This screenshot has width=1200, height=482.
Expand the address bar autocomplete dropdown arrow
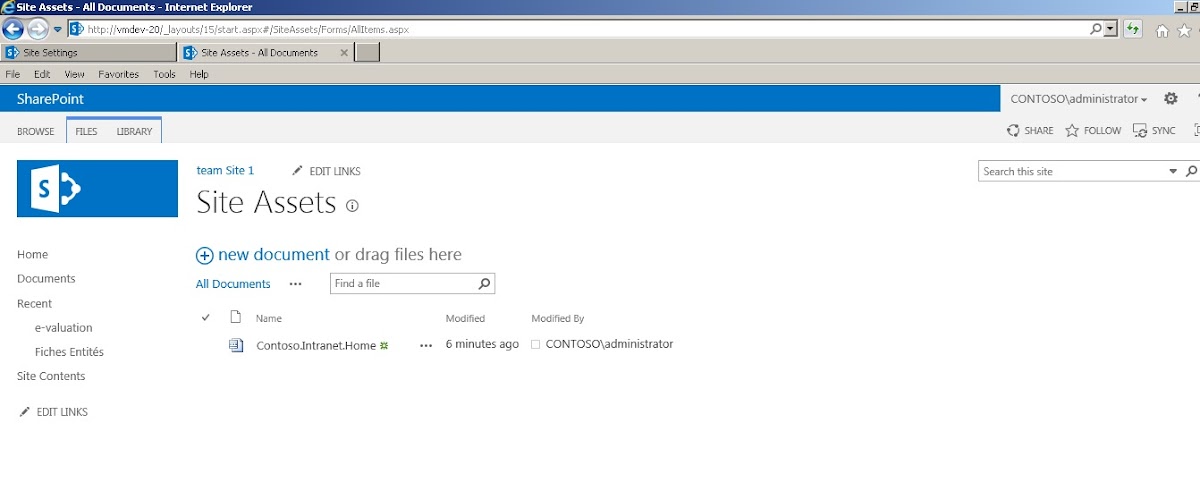[1111, 30]
